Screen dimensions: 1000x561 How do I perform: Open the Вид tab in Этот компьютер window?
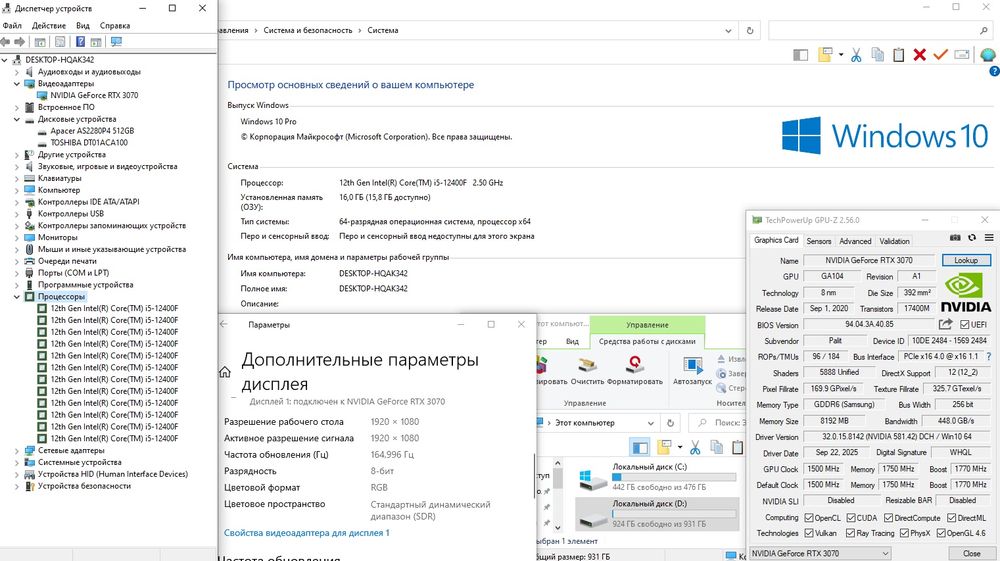pyautogui.click(x=572, y=341)
